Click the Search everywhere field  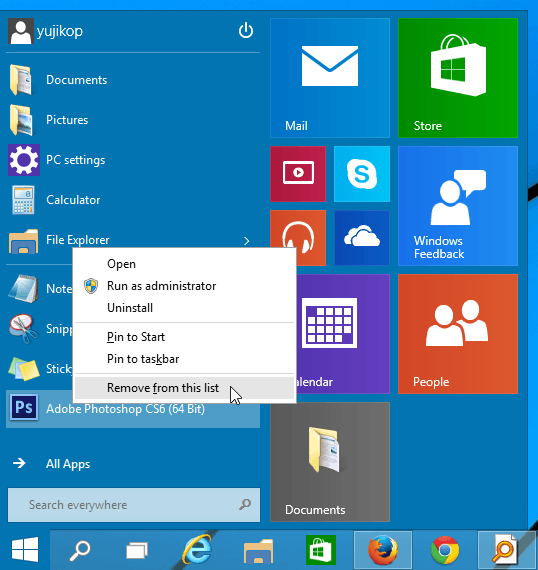pos(134,505)
